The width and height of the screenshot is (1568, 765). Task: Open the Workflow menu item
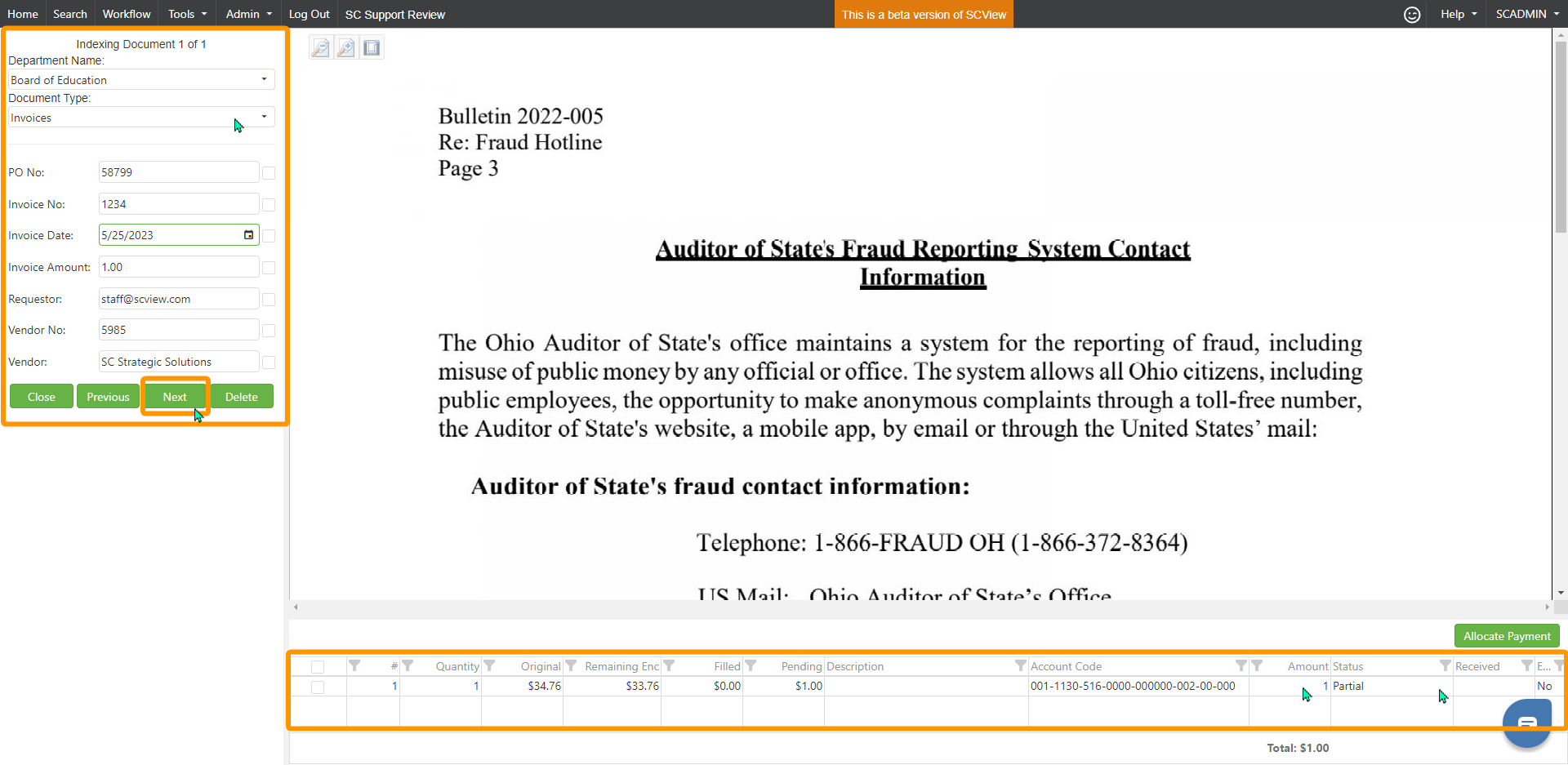[x=127, y=14]
